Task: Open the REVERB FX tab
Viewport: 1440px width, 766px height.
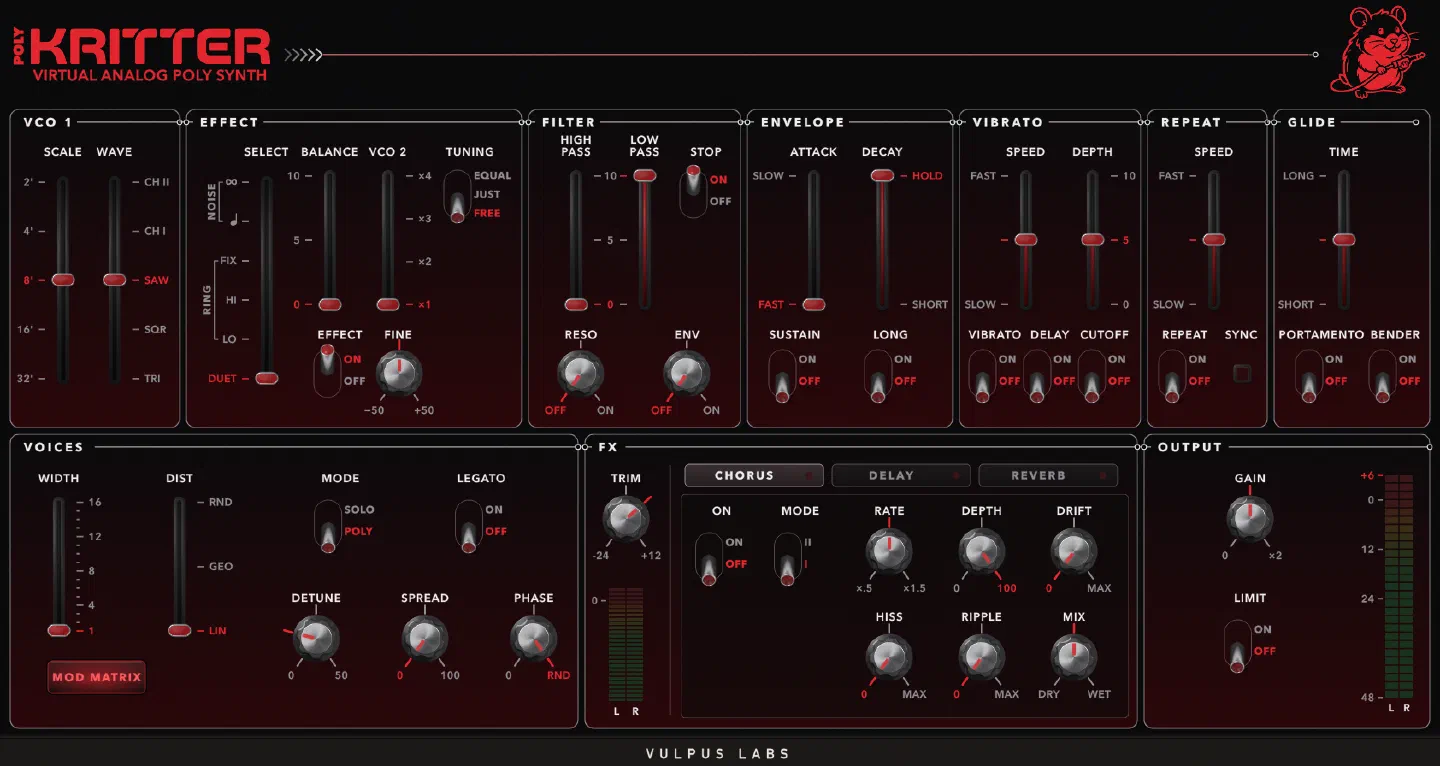Action: pyautogui.click(x=1048, y=476)
